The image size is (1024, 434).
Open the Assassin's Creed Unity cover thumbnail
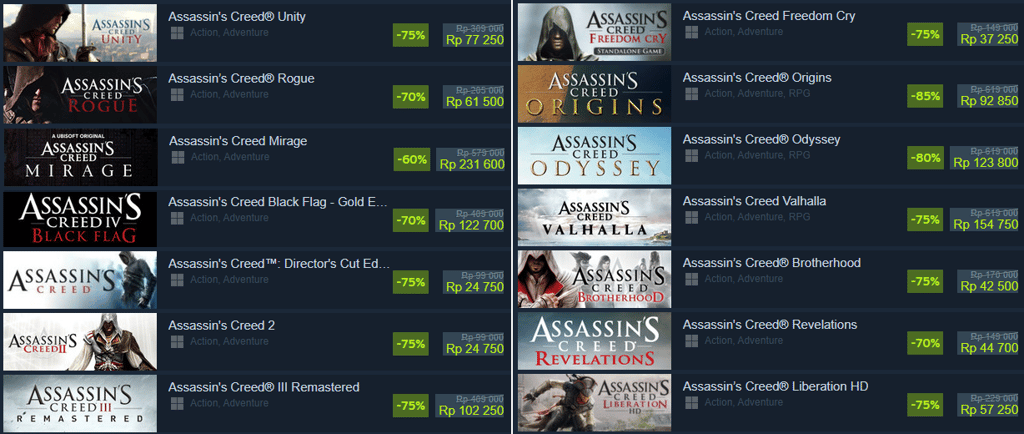(x=80, y=33)
